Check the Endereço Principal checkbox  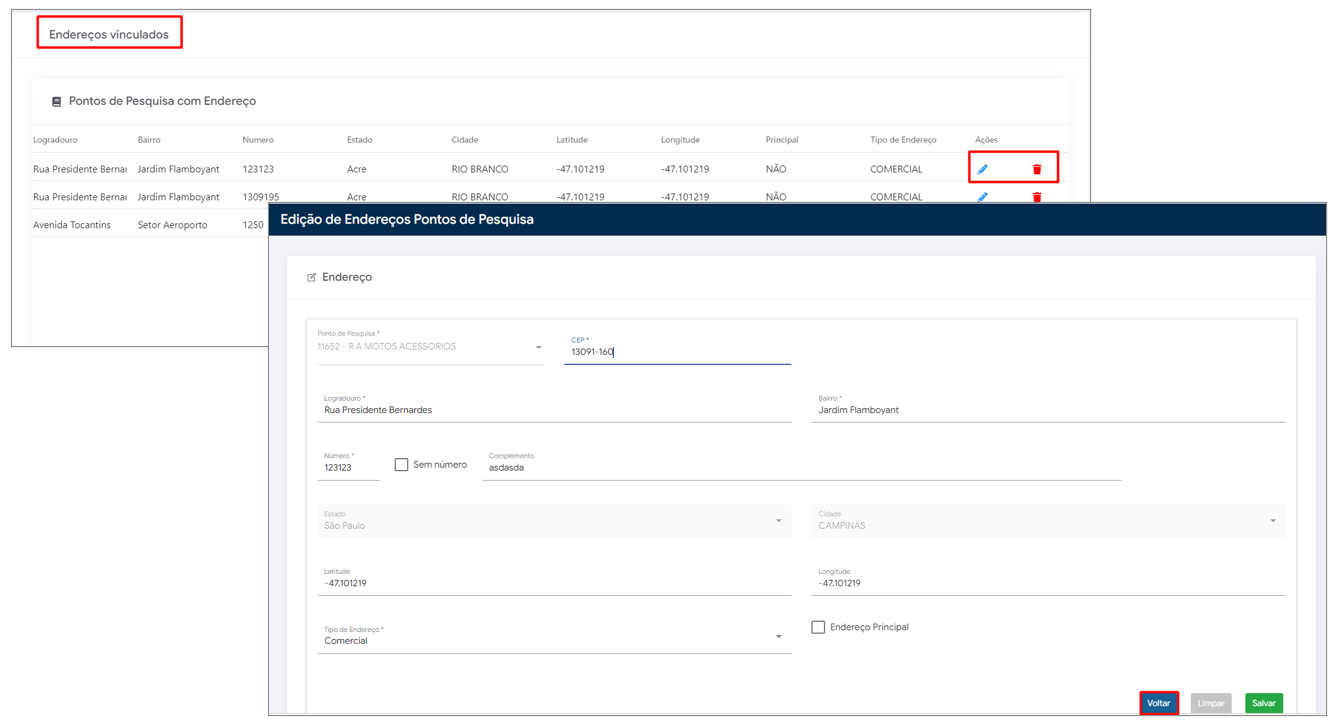818,627
